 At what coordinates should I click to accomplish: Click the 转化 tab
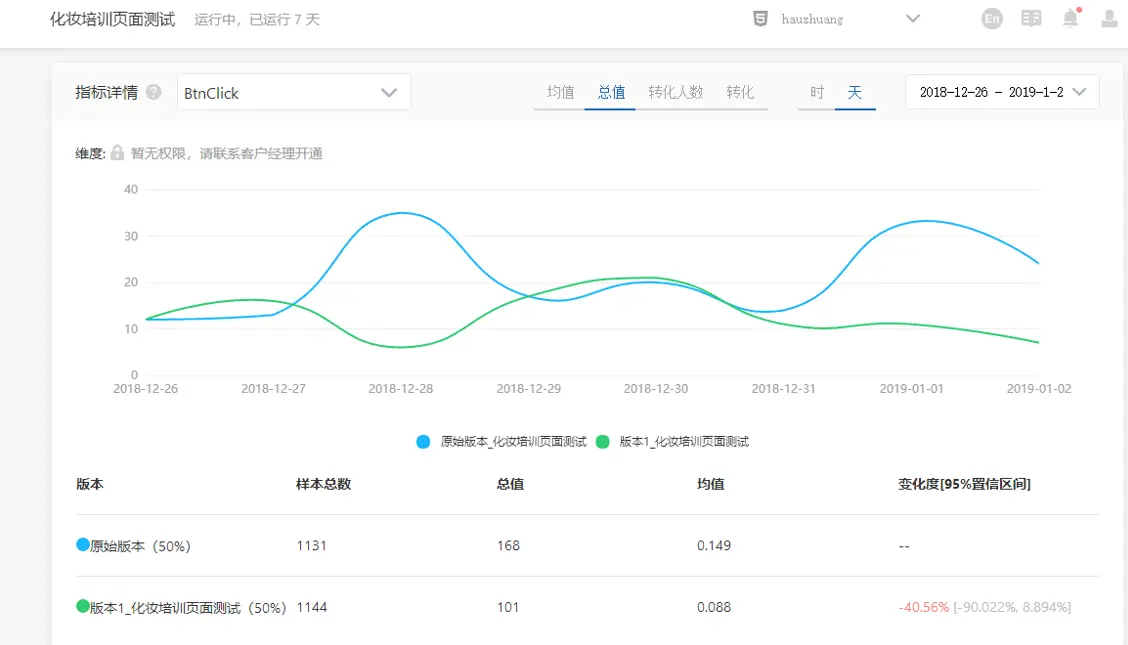742,91
